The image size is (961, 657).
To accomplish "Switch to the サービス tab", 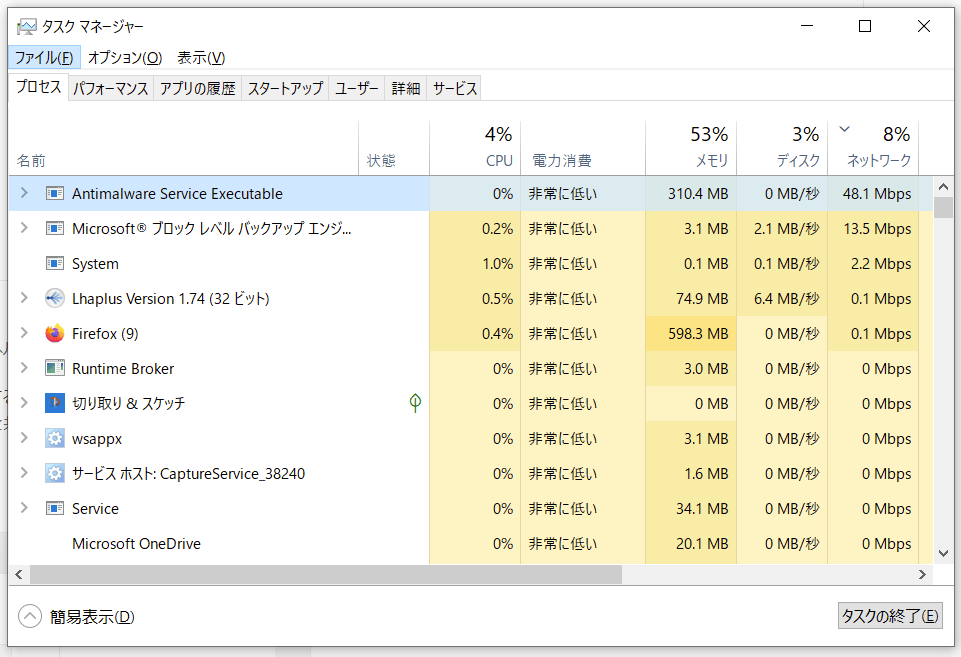I will pos(454,89).
